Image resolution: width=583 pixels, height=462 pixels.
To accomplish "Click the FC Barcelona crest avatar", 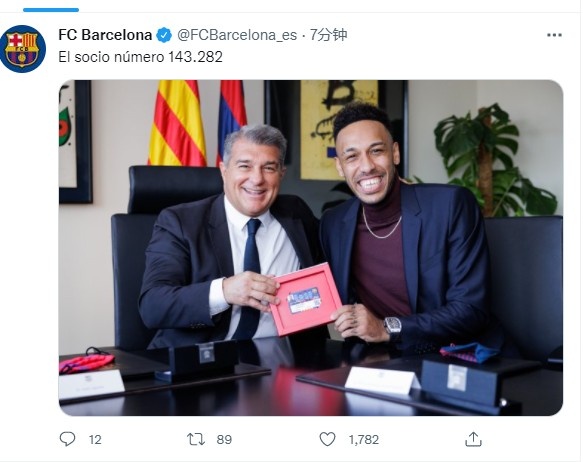I will click(23, 49).
